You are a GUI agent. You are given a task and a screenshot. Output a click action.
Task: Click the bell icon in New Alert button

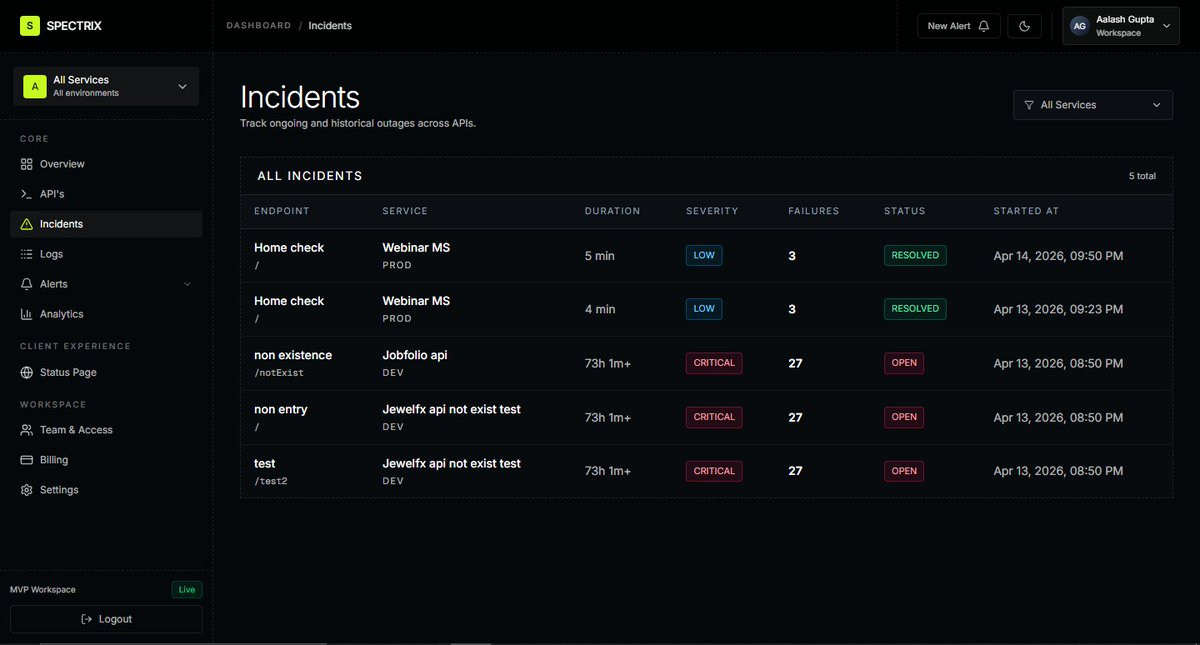point(984,26)
